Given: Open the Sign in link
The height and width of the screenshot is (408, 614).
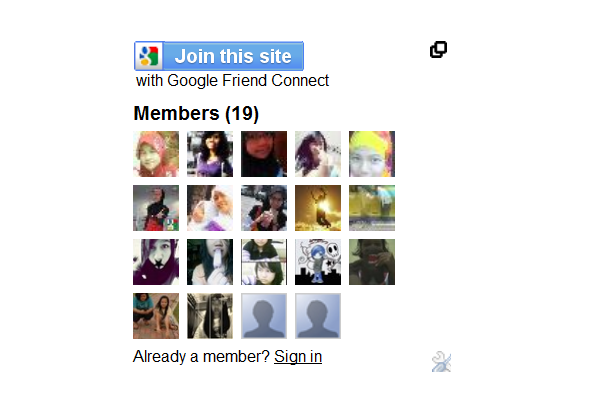Looking at the screenshot, I should (298, 356).
